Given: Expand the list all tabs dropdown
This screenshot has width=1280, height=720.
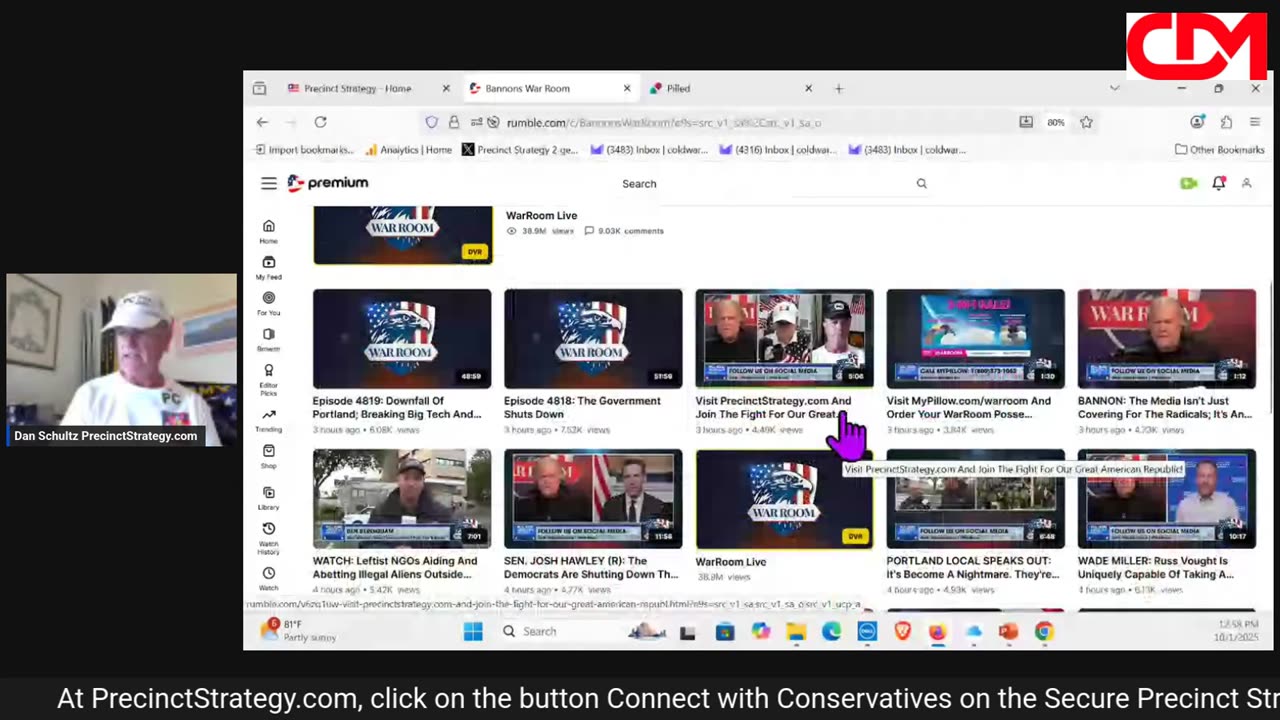Looking at the screenshot, I should [1115, 88].
